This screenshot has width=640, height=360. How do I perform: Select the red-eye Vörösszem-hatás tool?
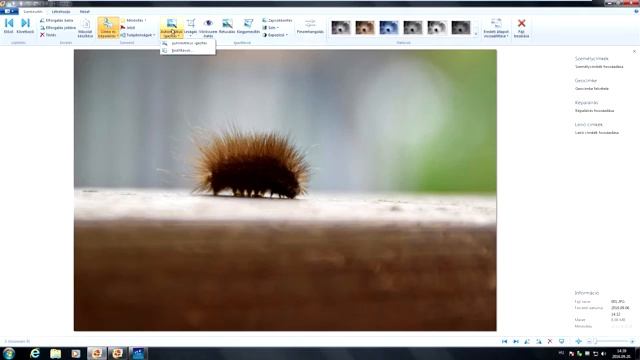tap(208, 28)
